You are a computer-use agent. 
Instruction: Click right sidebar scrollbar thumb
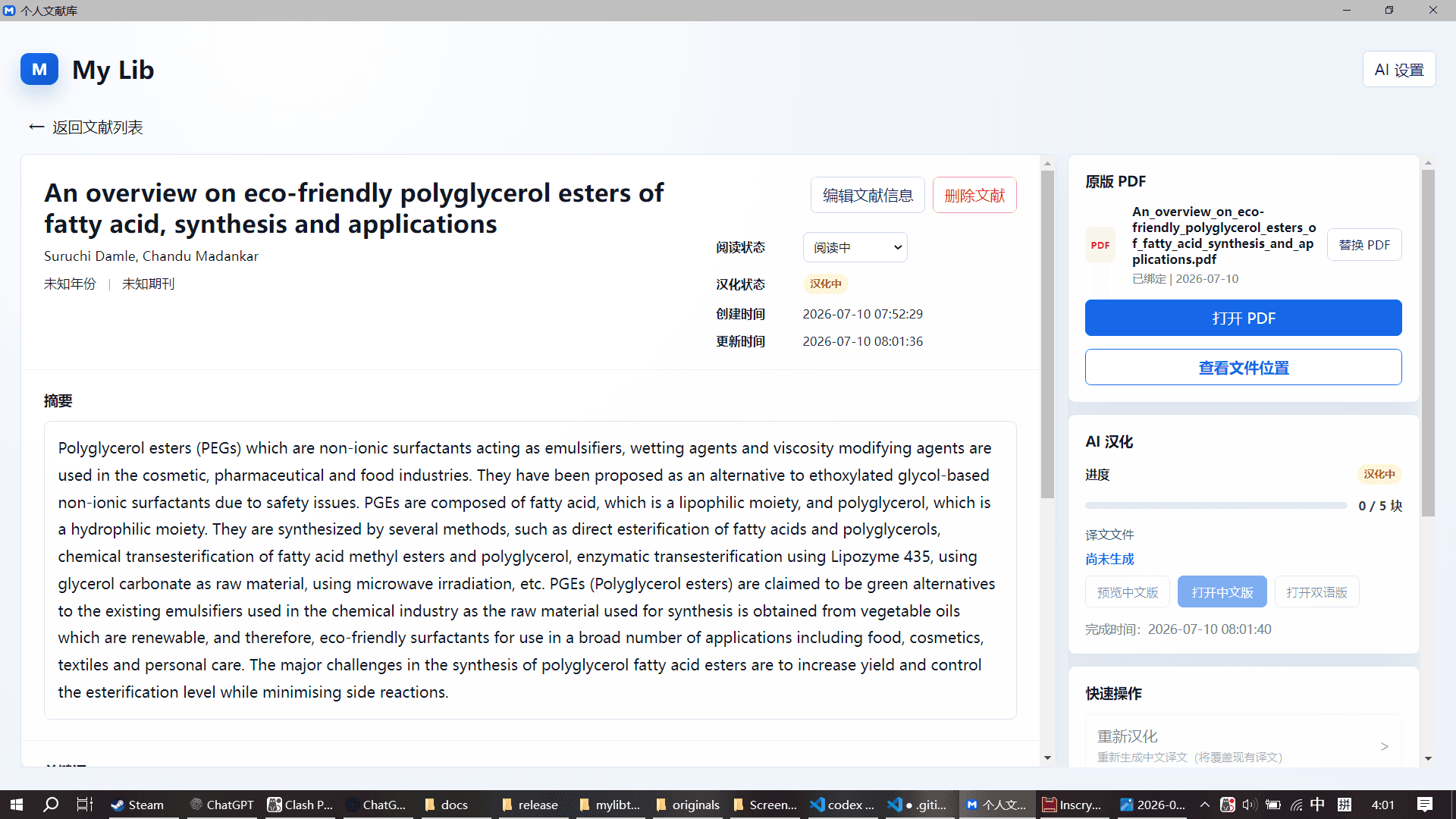1428,343
